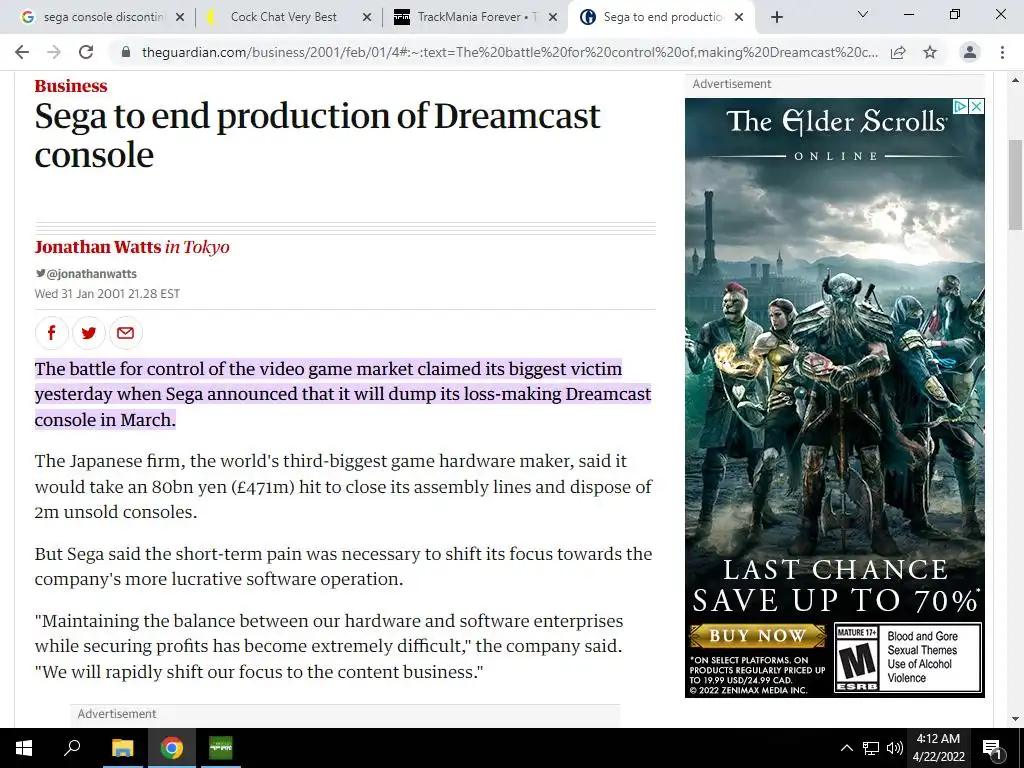The image size is (1024, 768).
Task: Share this page from the address bar
Action: (898, 52)
